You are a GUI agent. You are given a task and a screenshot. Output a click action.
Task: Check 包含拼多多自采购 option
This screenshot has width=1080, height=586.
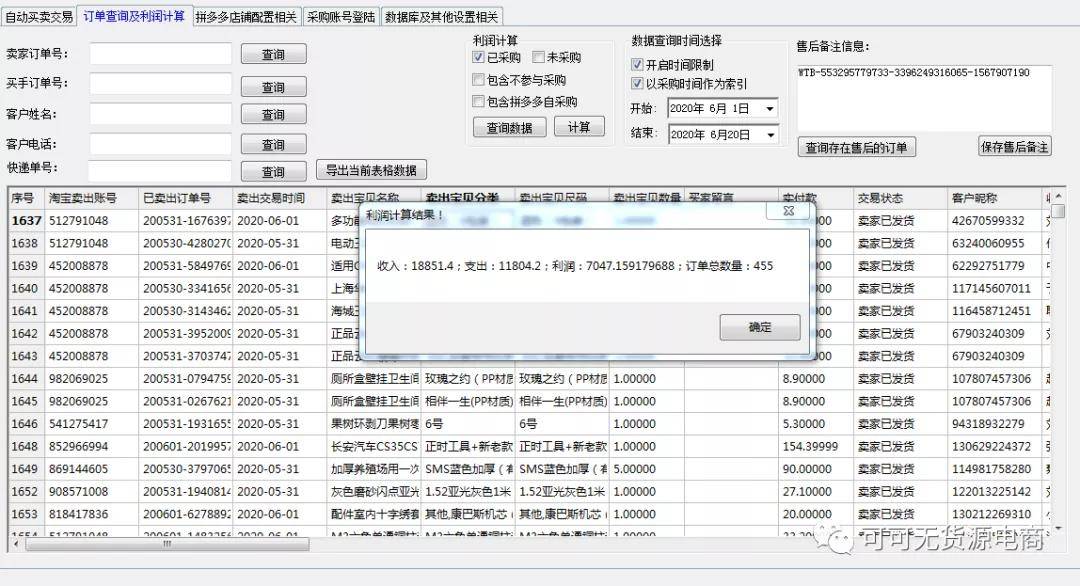click(479, 102)
